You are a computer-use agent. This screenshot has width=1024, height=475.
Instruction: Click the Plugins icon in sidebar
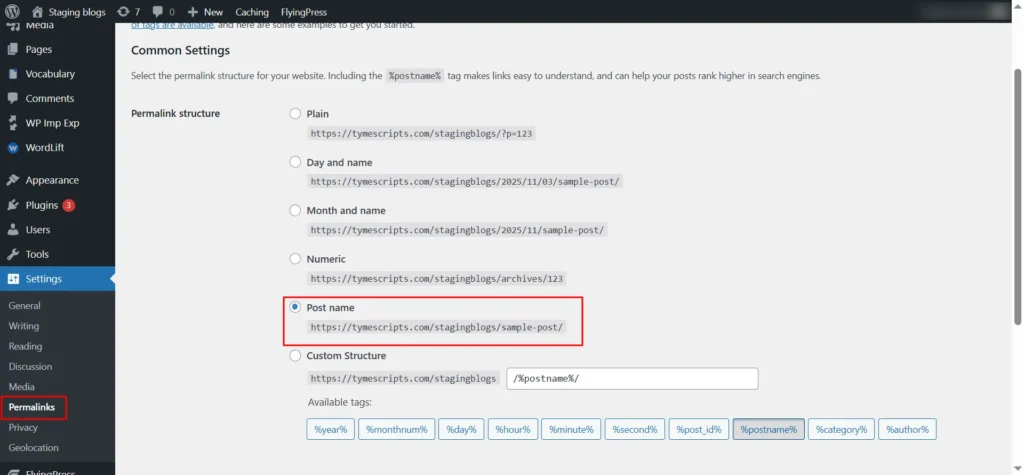pos(13,205)
